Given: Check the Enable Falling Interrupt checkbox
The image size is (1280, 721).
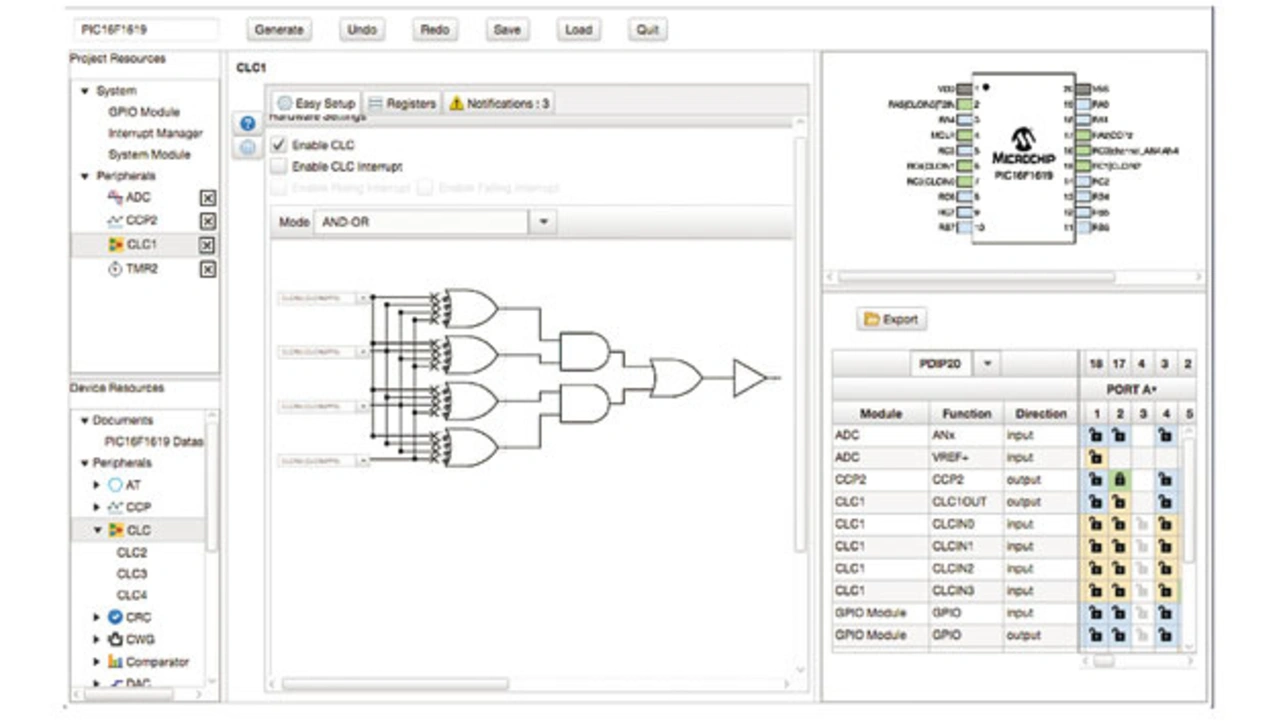Looking at the screenshot, I should [x=425, y=187].
